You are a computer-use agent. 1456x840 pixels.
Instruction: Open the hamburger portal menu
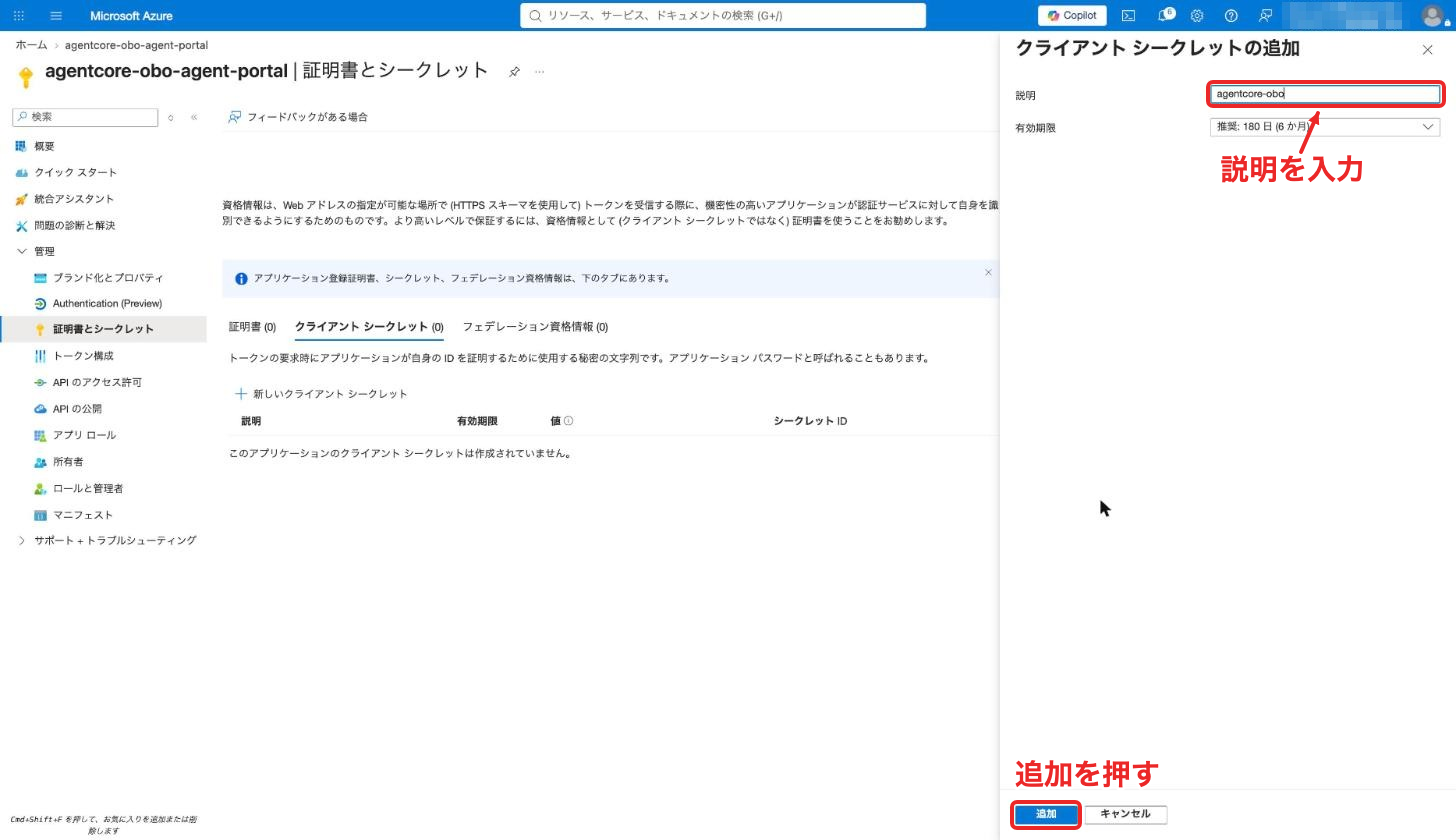tap(56, 15)
